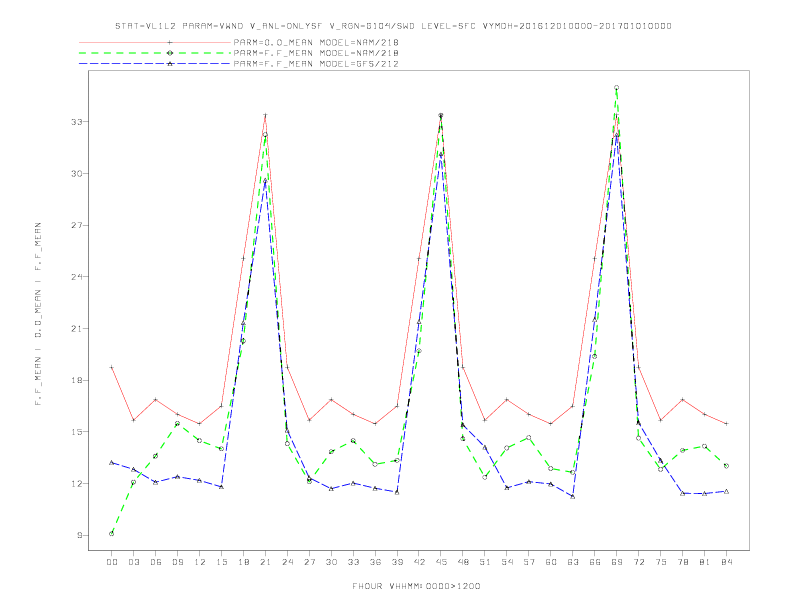Click green circle data point at hour 84

tap(726, 466)
